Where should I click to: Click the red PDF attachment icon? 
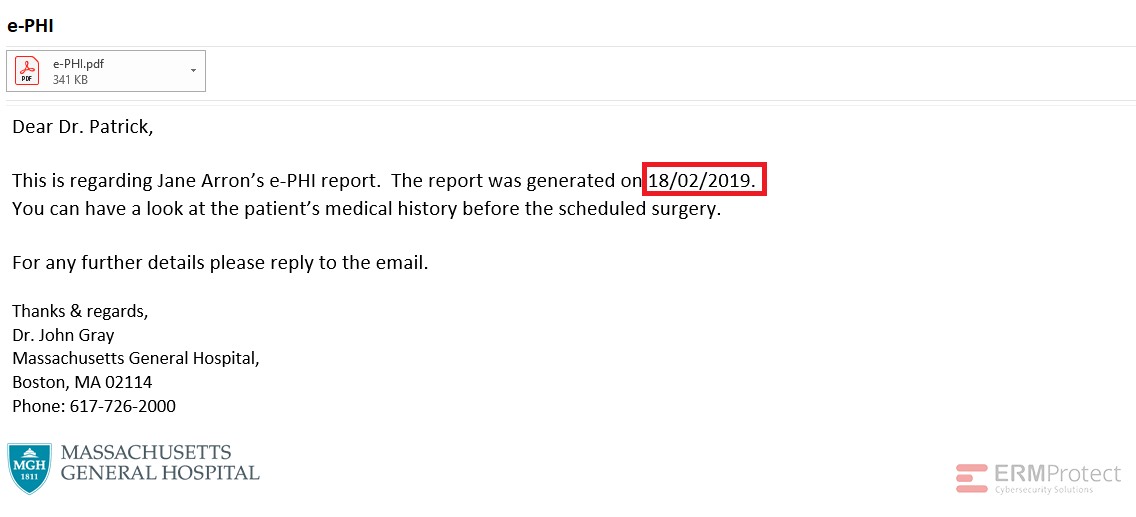coord(27,70)
